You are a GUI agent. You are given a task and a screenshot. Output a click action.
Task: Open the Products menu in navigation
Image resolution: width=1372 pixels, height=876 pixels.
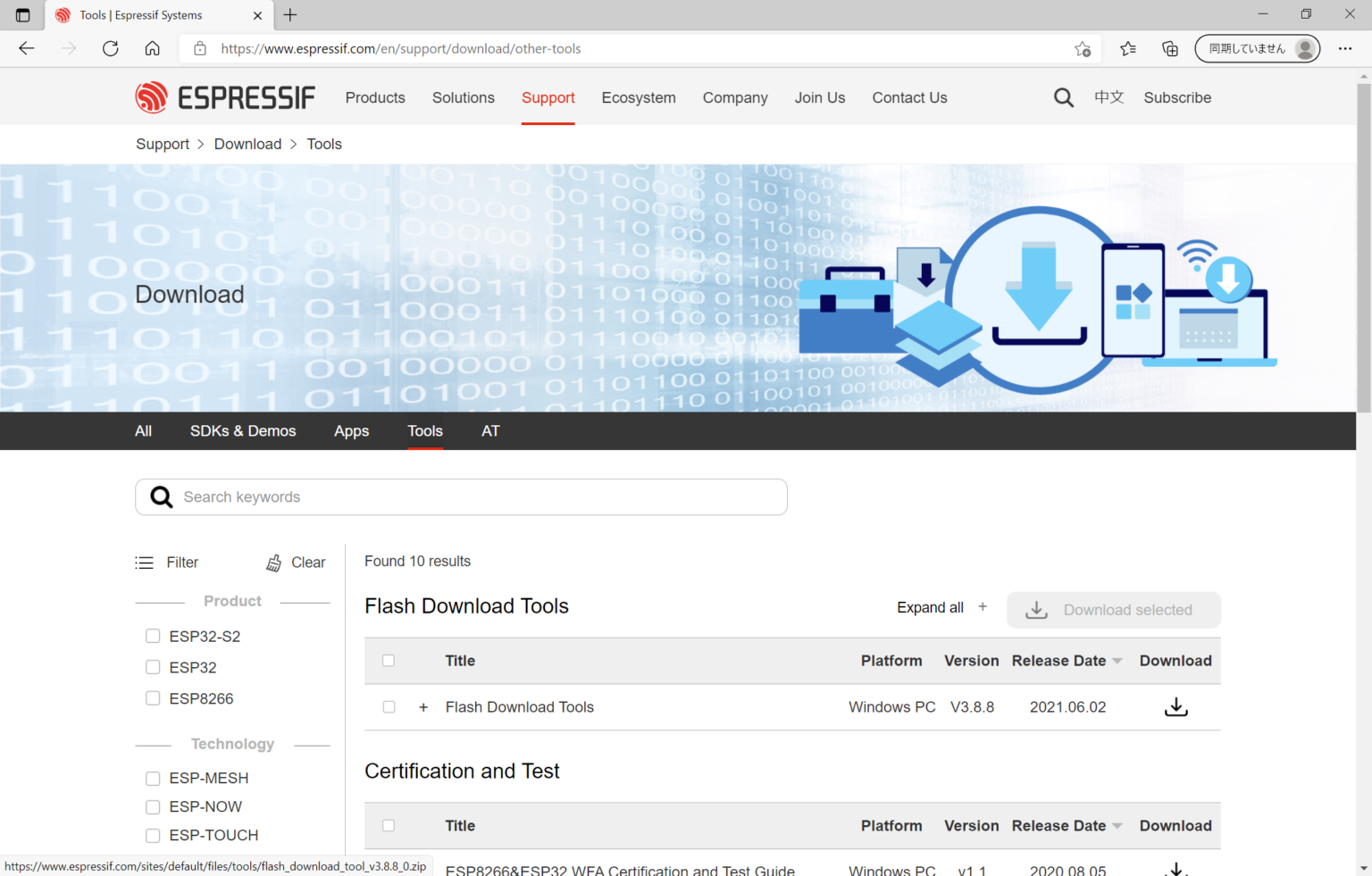click(375, 97)
